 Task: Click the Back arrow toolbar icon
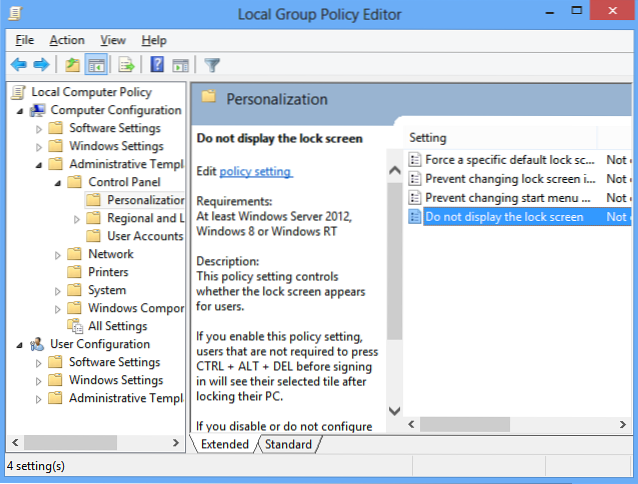[x=19, y=65]
